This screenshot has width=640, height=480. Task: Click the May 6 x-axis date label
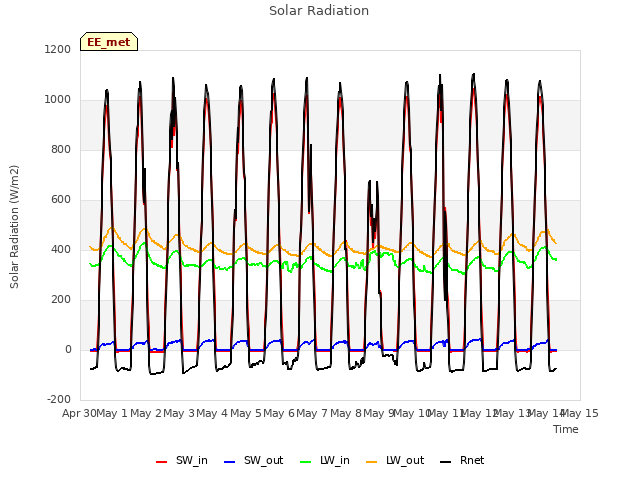click(279, 413)
